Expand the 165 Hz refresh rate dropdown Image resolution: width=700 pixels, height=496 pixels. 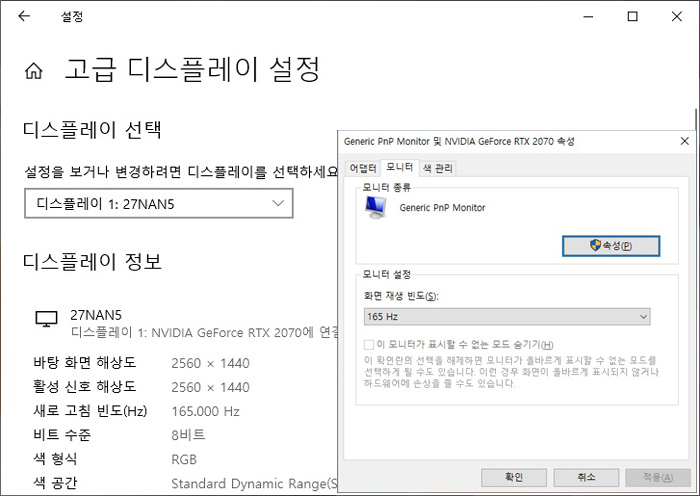[x=507, y=317]
